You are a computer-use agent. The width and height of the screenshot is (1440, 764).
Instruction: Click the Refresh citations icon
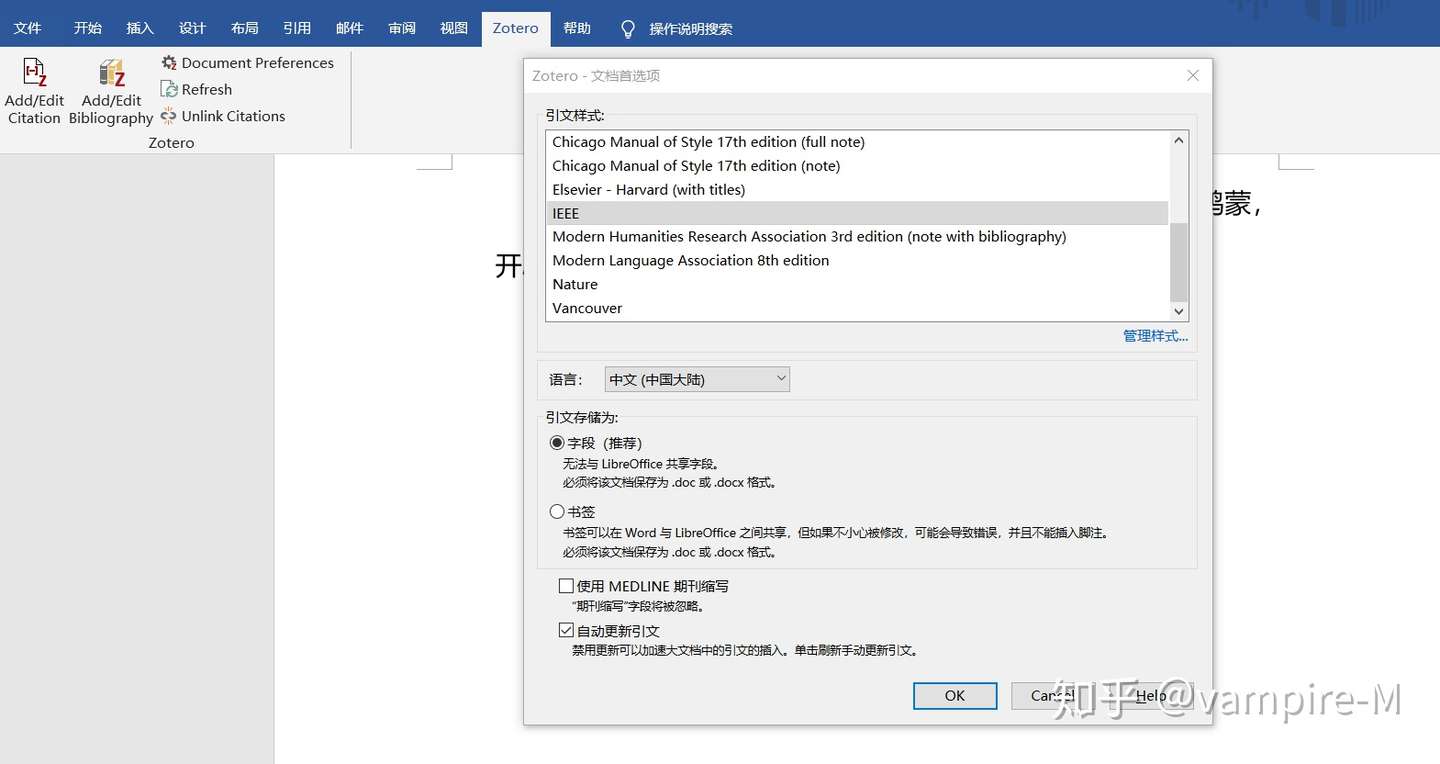point(169,89)
